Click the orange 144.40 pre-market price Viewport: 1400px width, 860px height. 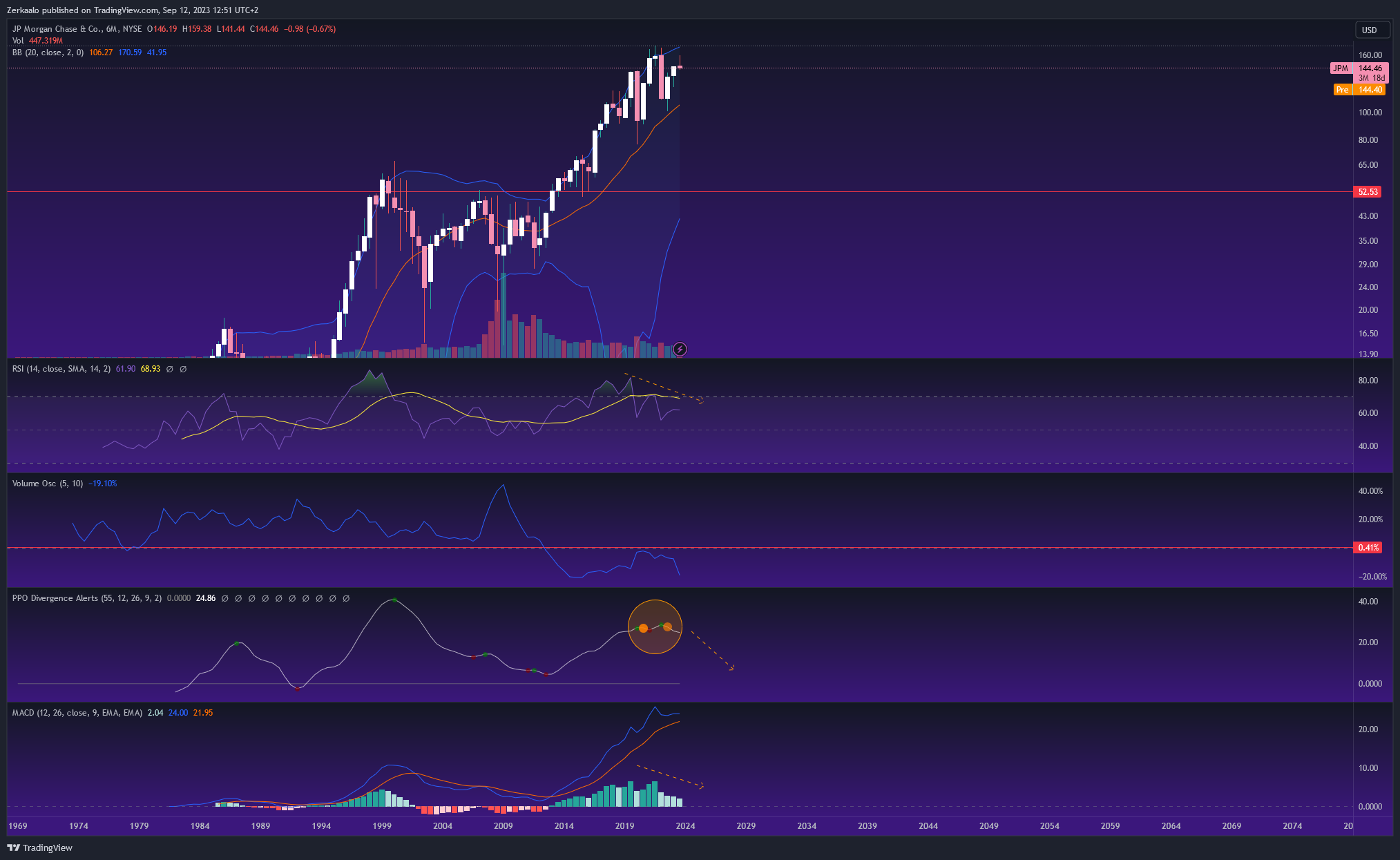click(x=1370, y=90)
